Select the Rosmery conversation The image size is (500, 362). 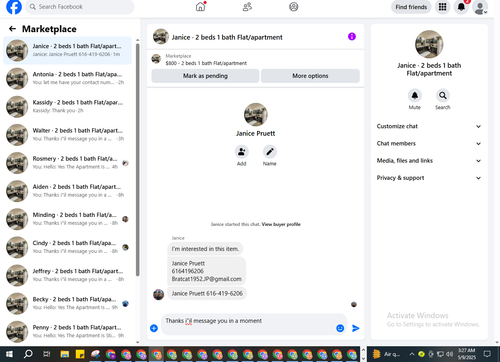pos(67,163)
